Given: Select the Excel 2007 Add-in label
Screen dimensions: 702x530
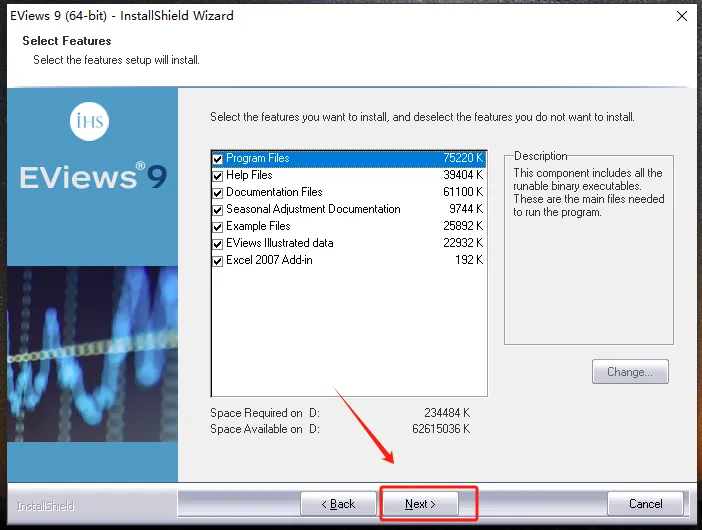Looking at the screenshot, I should (269, 260).
